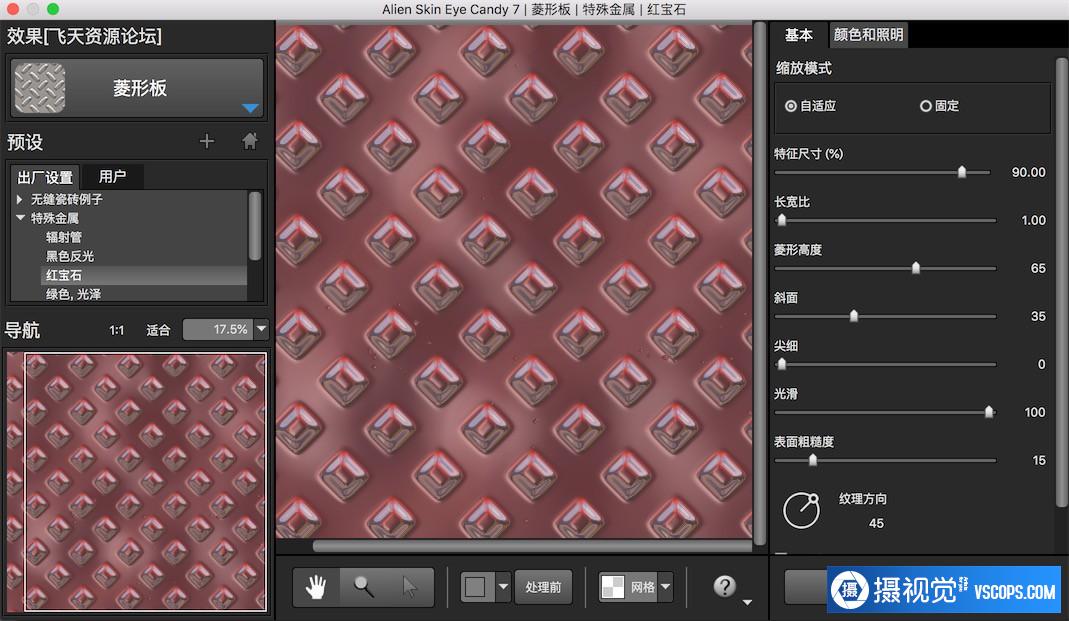Open the 出厂设置 presets tab

coord(45,177)
